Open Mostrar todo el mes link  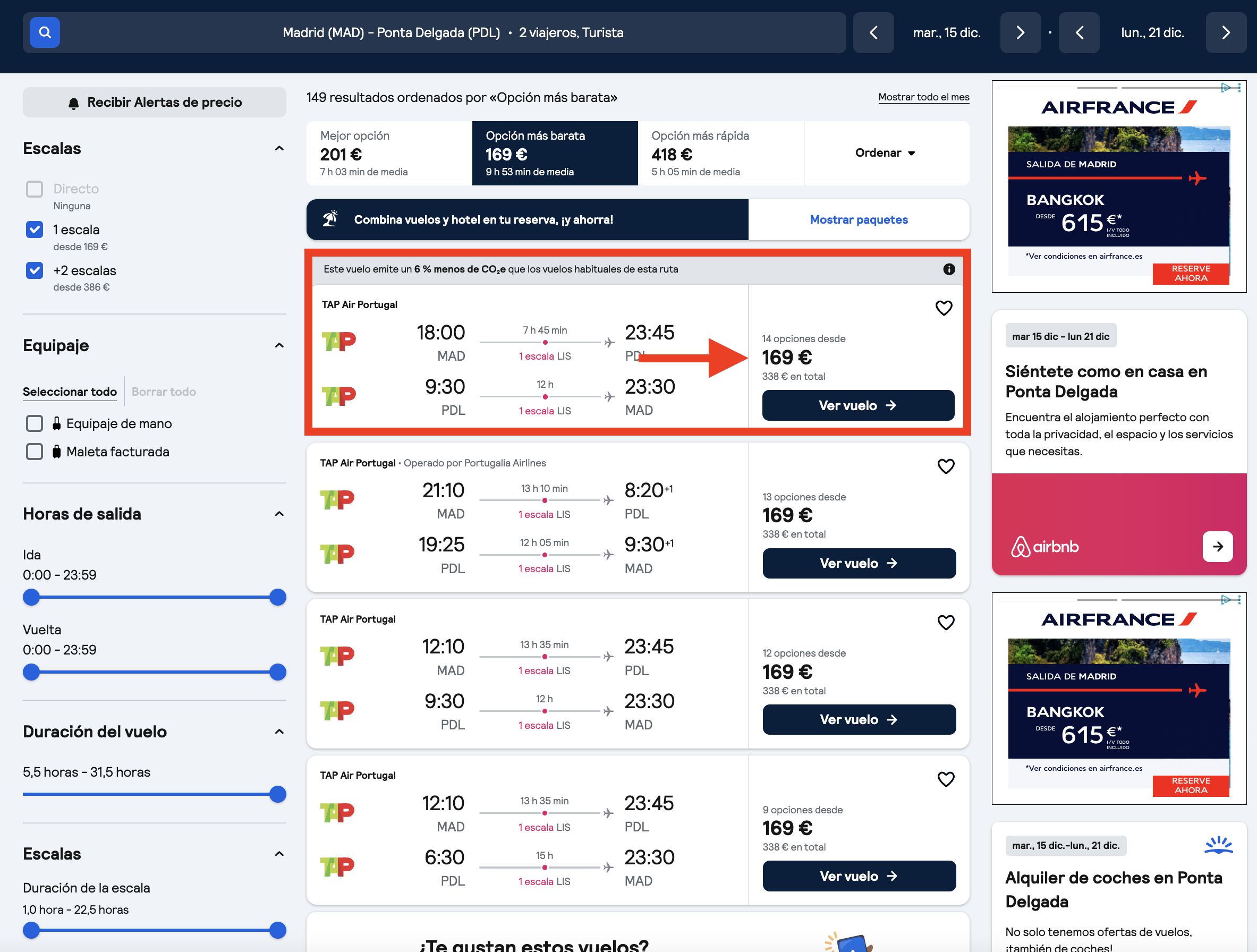(x=923, y=97)
